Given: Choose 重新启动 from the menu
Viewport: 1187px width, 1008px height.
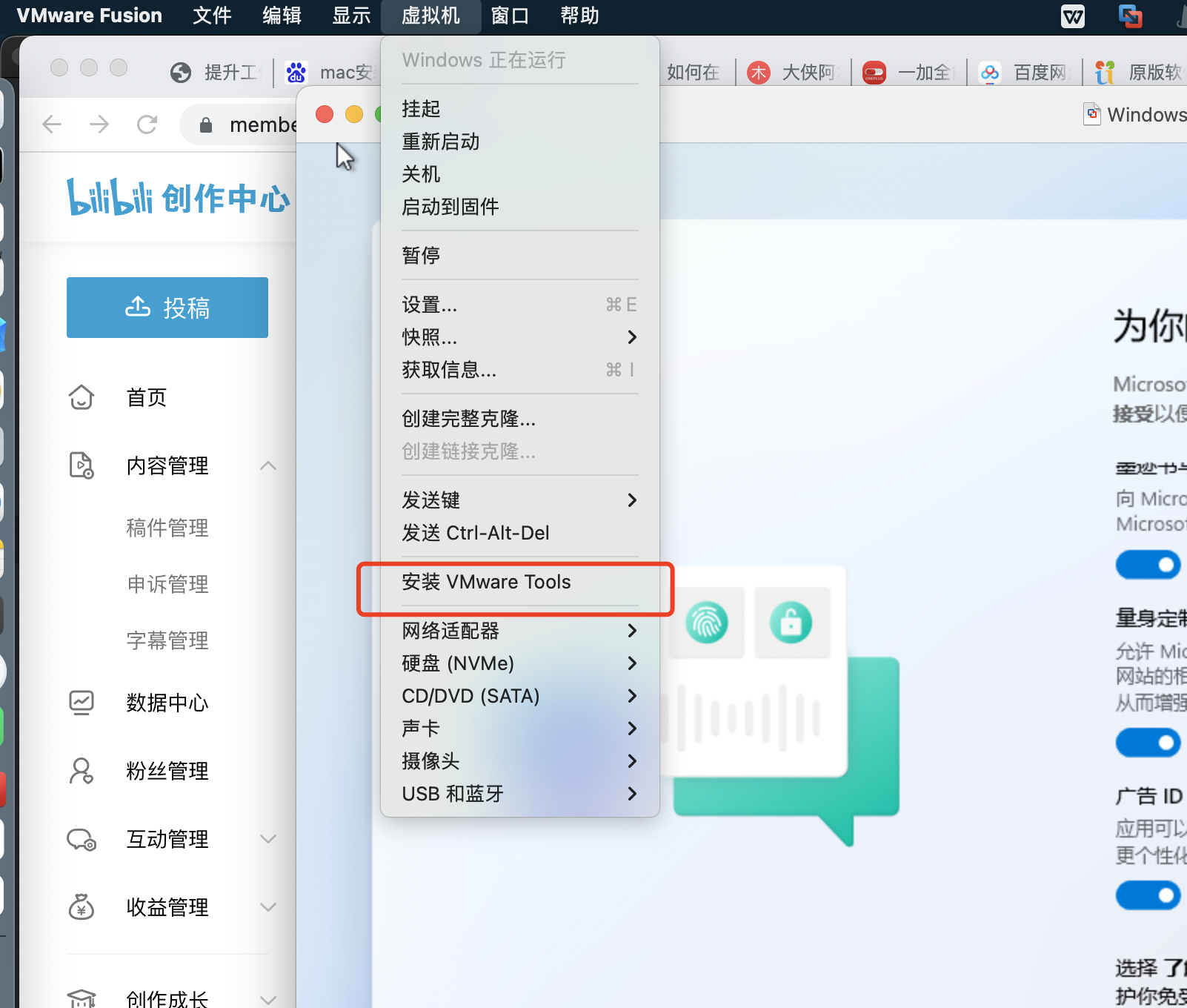Looking at the screenshot, I should 520,142.
